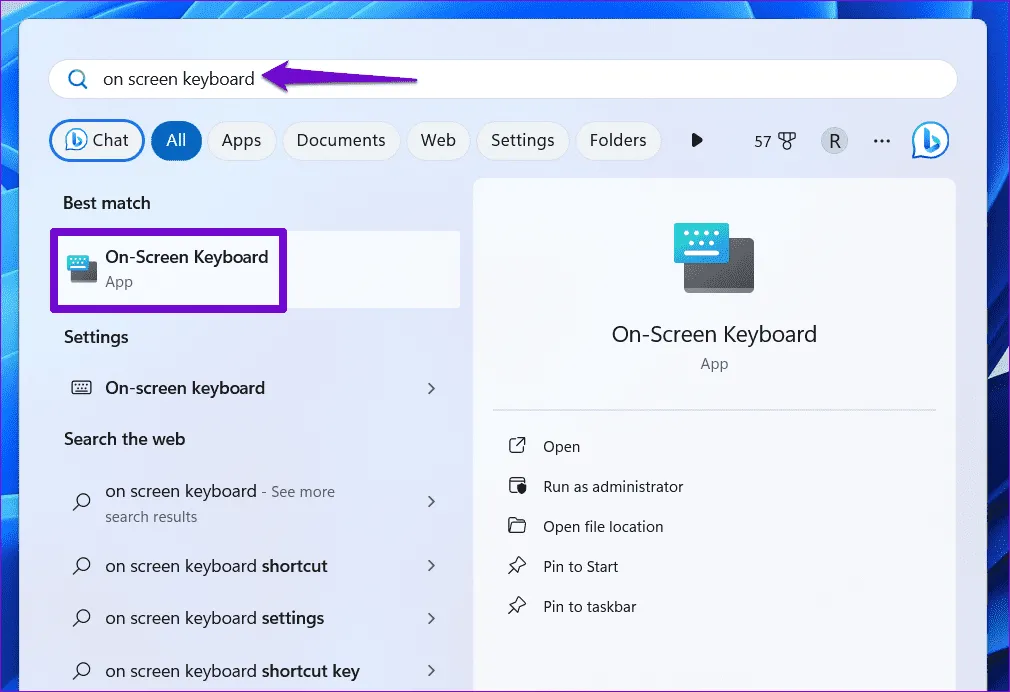
Task: Switch to the Documents filter tab
Action: pyautogui.click(x=341, y=141)
